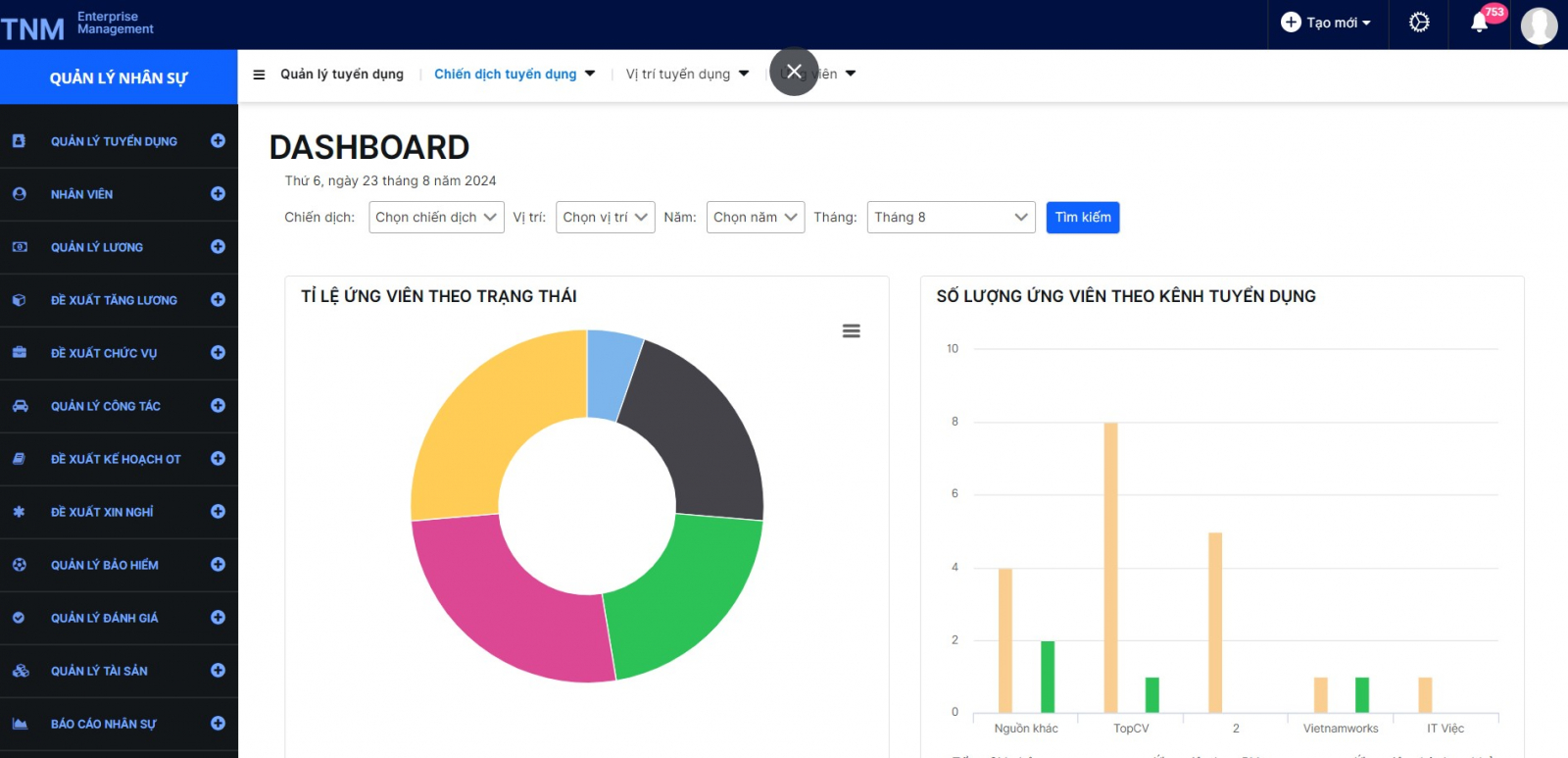Click the Báo cáo nhân sự chart icon

coord(20,724)
